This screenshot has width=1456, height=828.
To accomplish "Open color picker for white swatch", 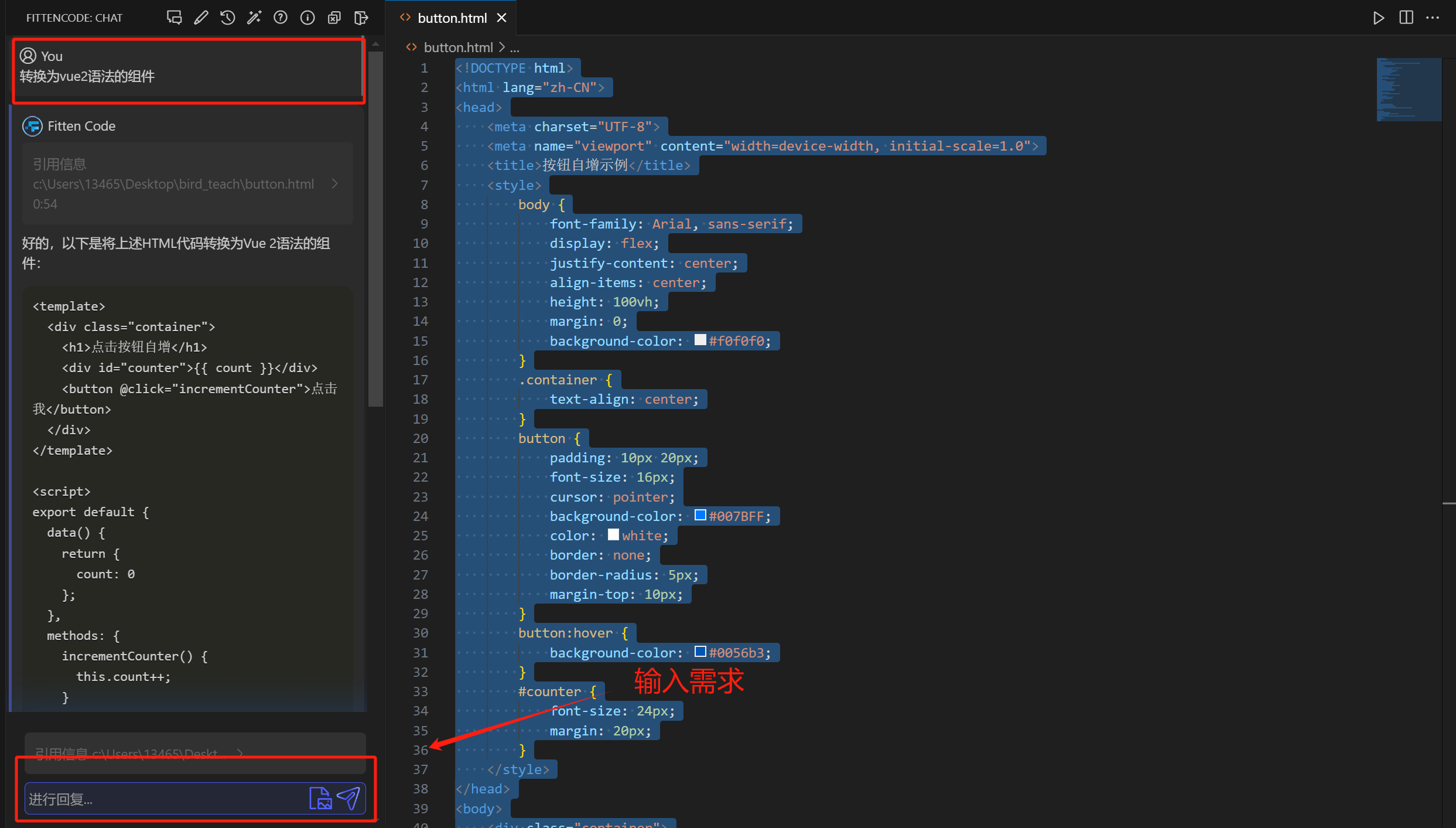I will (613, 534).
